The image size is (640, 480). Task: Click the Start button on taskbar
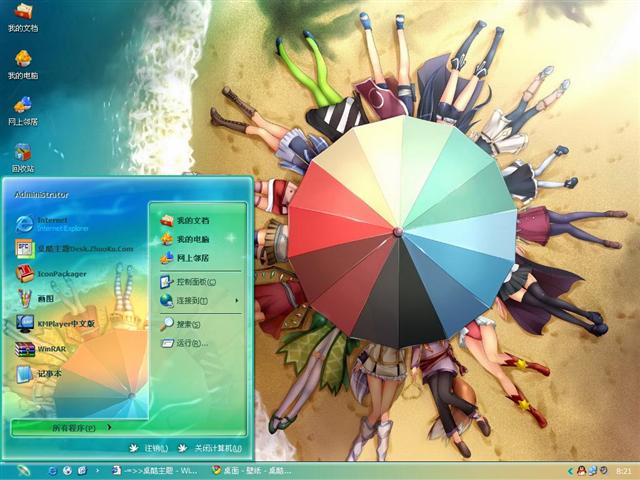(x=23, y=471)
